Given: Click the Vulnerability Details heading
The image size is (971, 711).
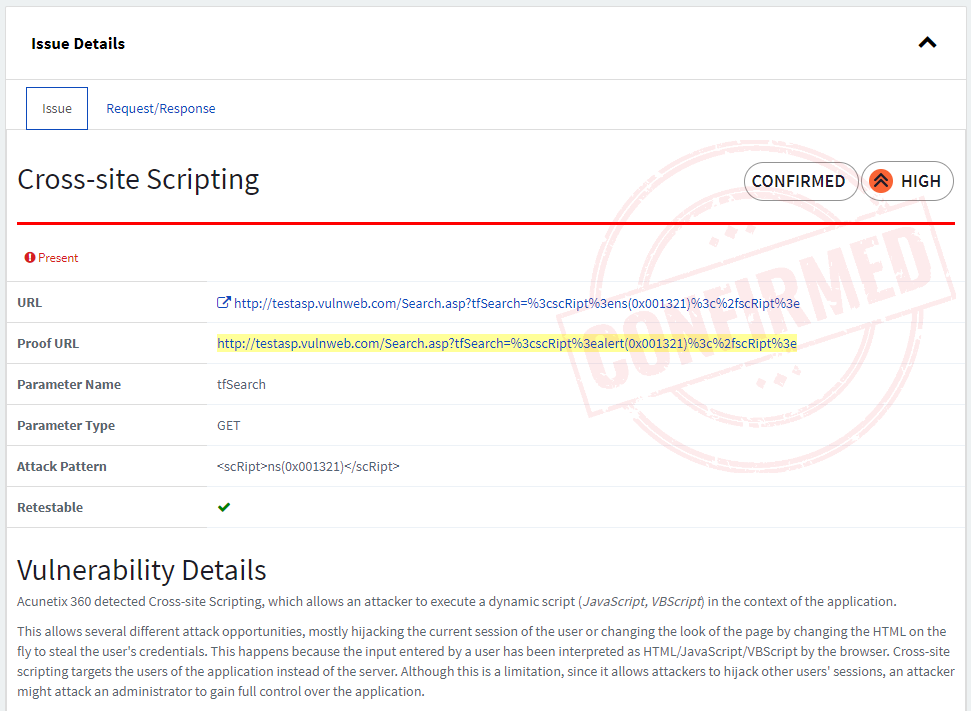Looking at the screenshot, I should click(x=142, y=570).
